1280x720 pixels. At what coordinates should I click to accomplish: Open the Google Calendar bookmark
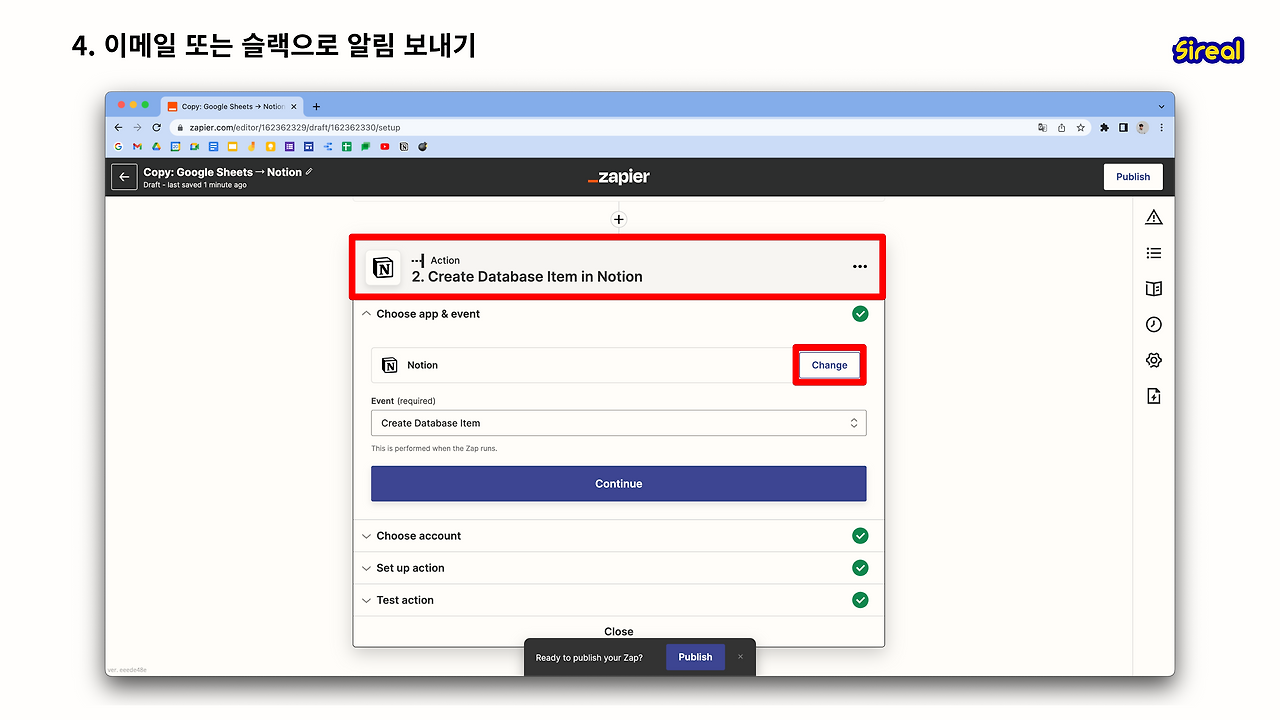pyautogui.click(x=176, y=147)
